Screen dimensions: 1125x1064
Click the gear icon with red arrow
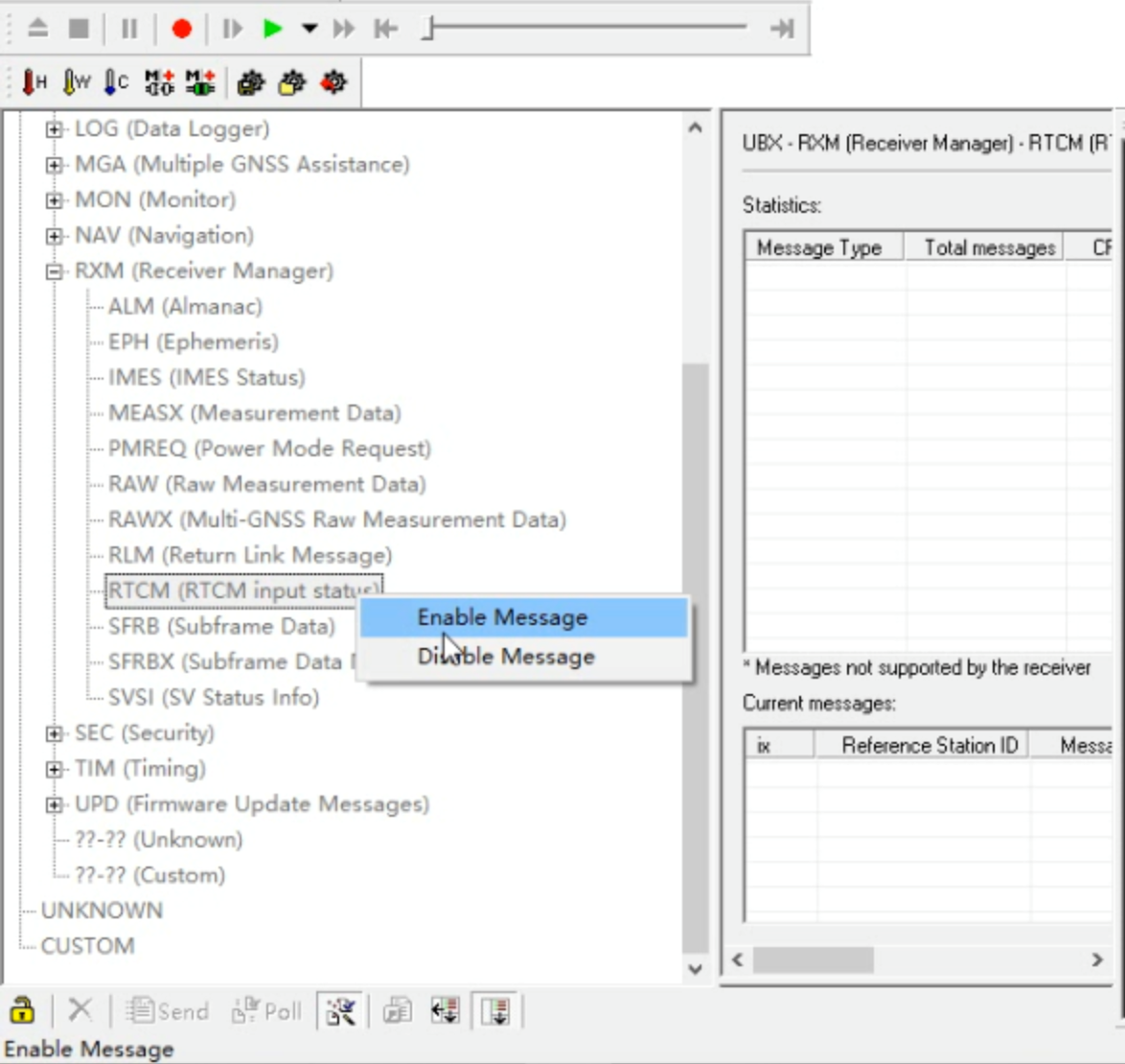coord(333,83)
